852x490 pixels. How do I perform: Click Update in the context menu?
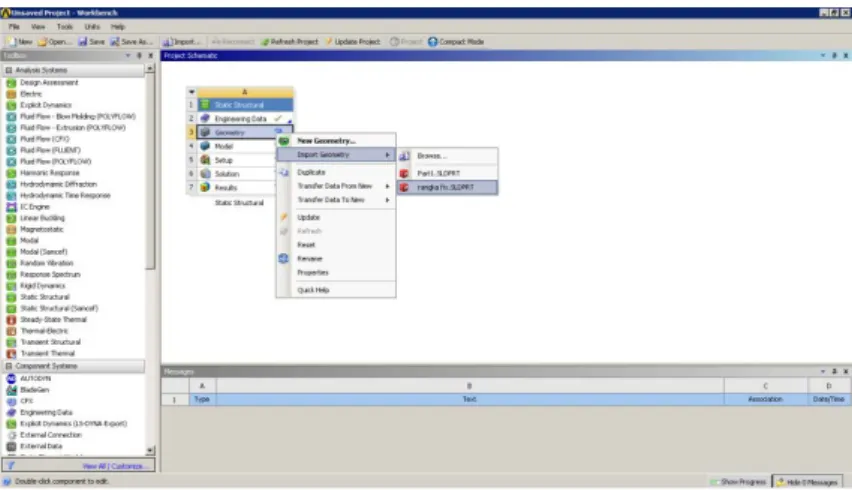coord(336,217)
